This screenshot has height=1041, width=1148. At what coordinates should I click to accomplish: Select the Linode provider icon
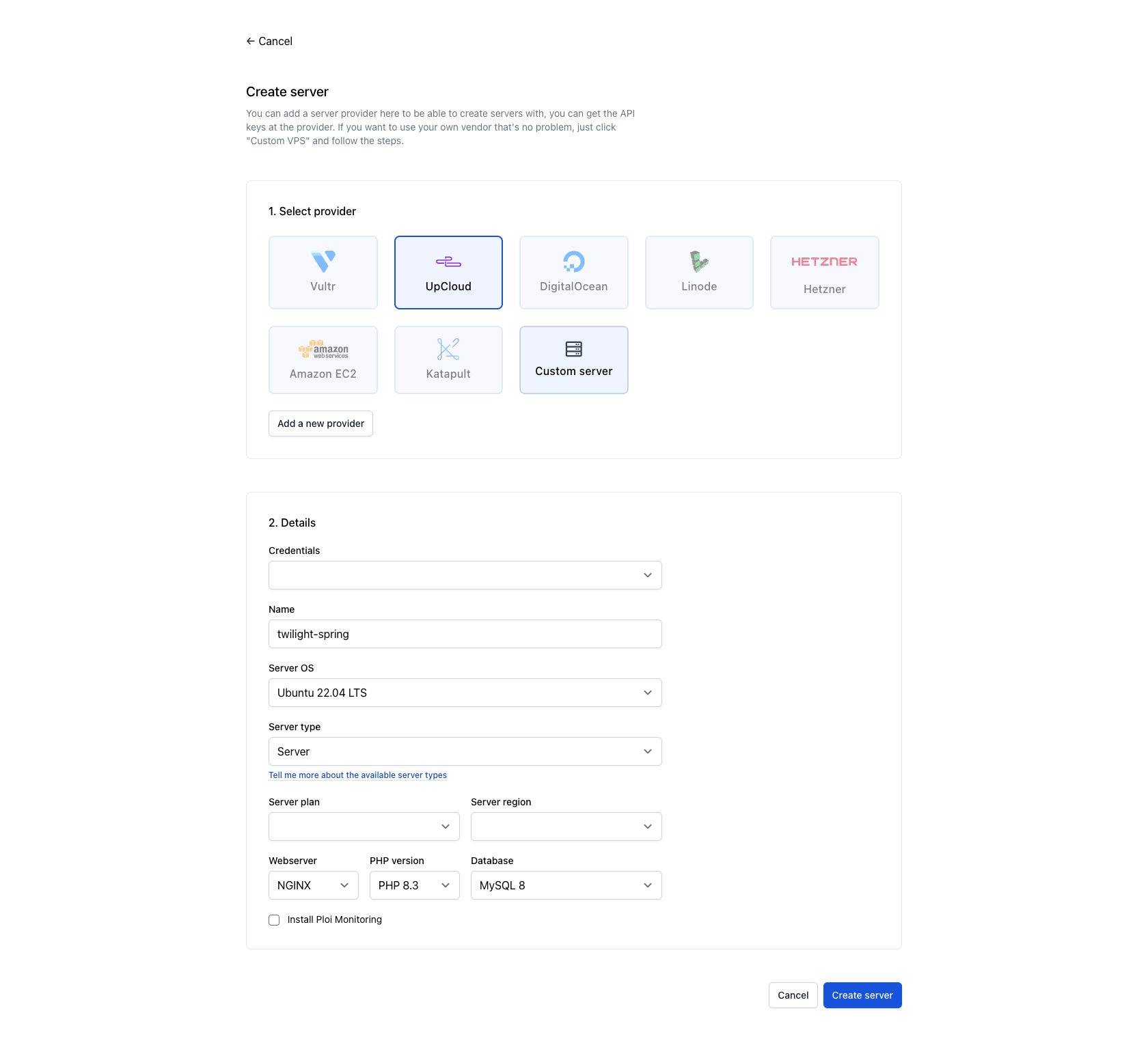pyautogui.click(x=698, y=272)
